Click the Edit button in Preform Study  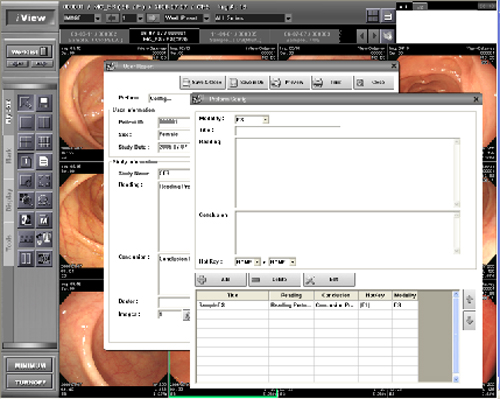329,280
